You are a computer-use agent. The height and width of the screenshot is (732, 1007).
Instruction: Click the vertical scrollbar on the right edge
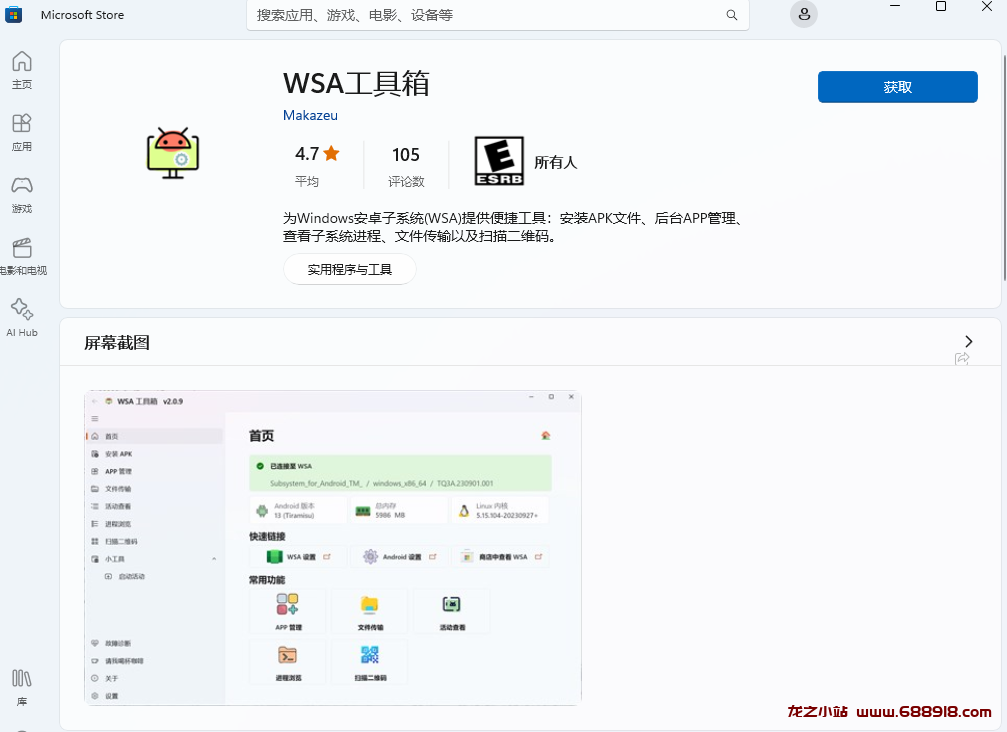tap(1004, 167)
